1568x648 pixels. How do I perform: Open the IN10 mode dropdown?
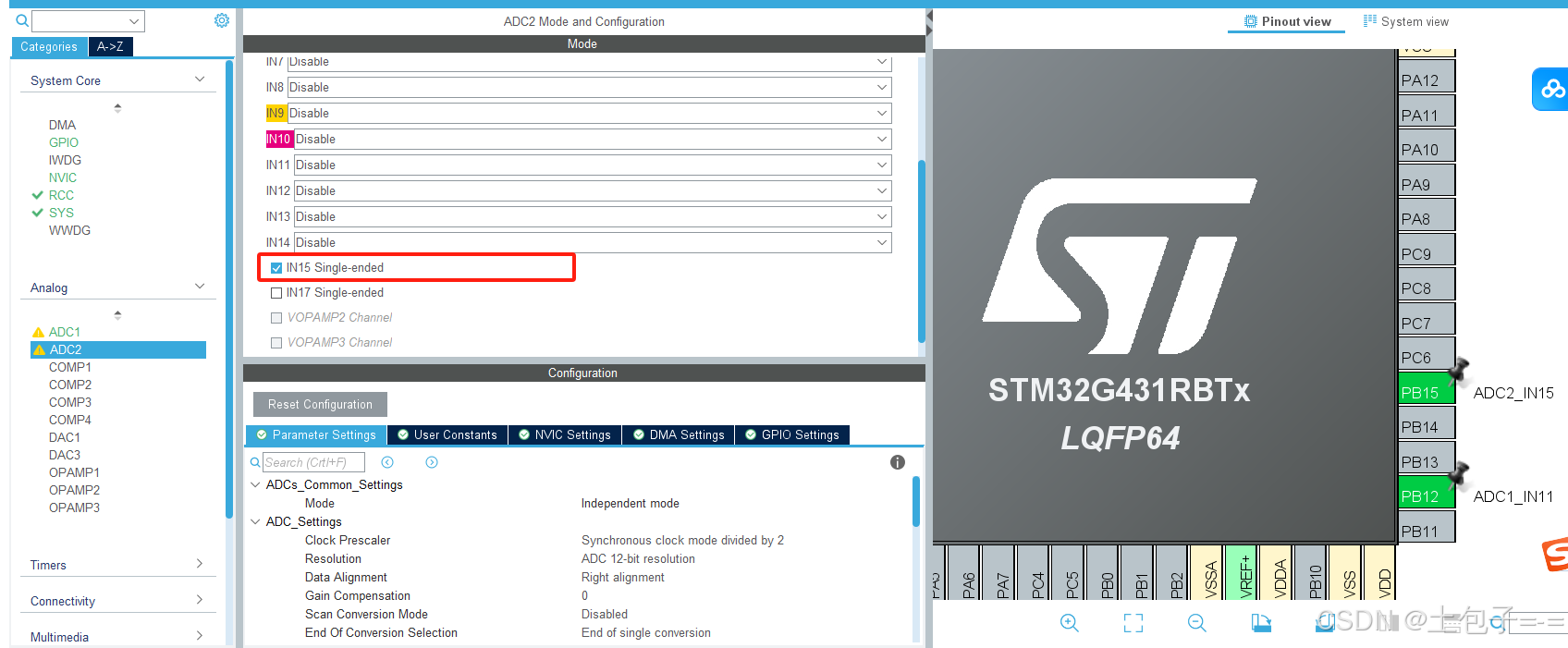pos(593,139)
